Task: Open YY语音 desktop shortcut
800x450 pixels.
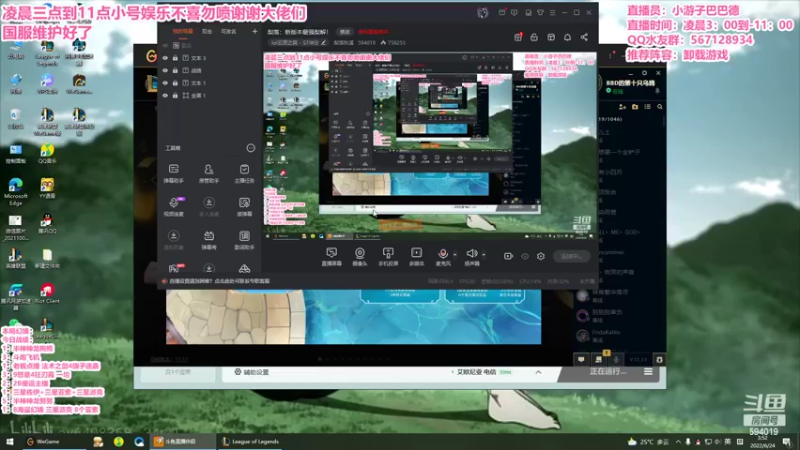Action: pos(47,188)
